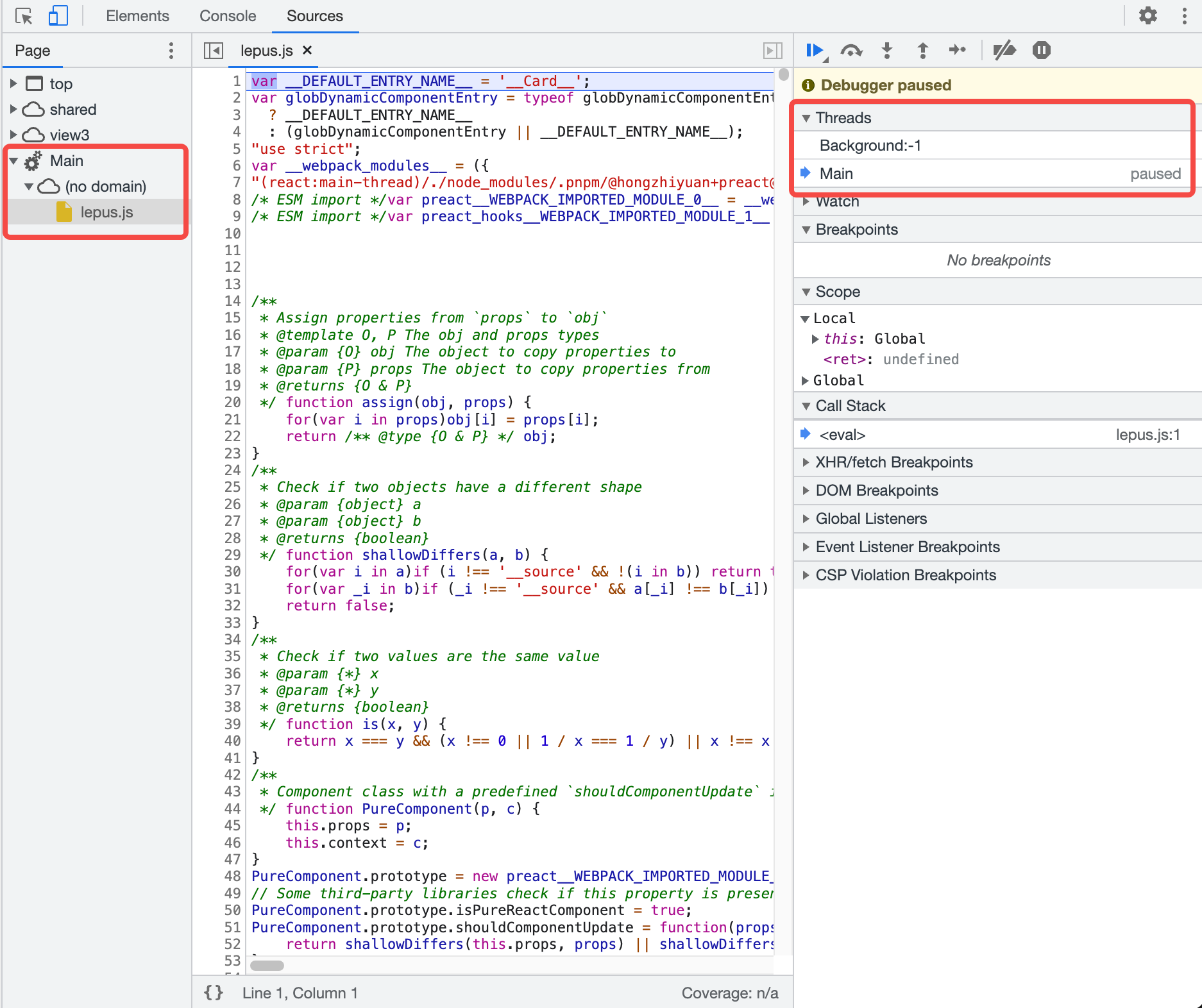Screen dimensions: 1202x1008
Task: Click line number 20 in the gutter
Action: 232,402
